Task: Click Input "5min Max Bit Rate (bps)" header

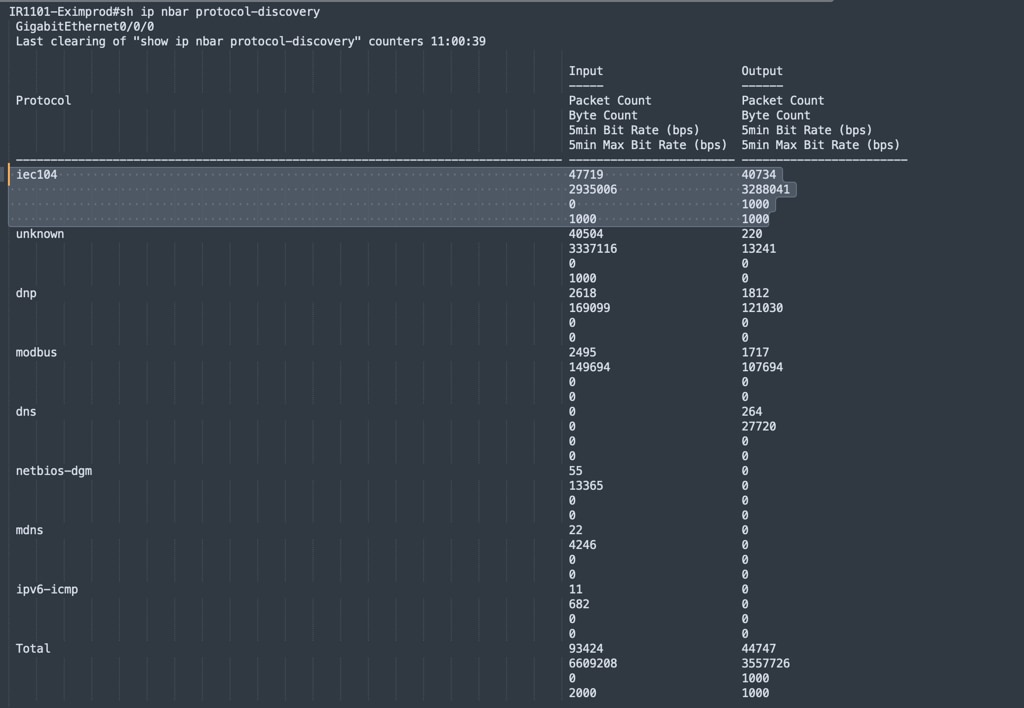Action: [x=647, y=145]
